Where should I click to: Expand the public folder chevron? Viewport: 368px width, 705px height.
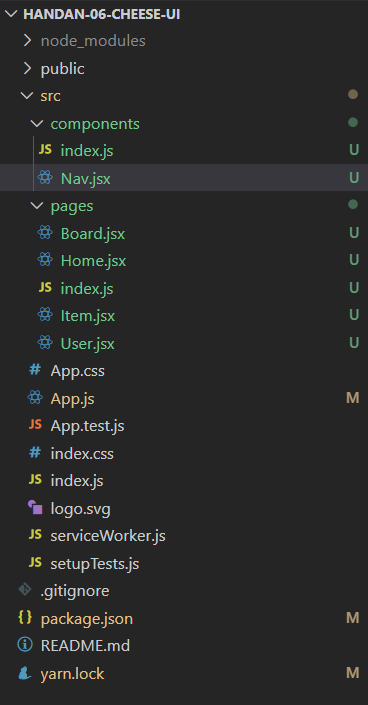click(27, 68)
